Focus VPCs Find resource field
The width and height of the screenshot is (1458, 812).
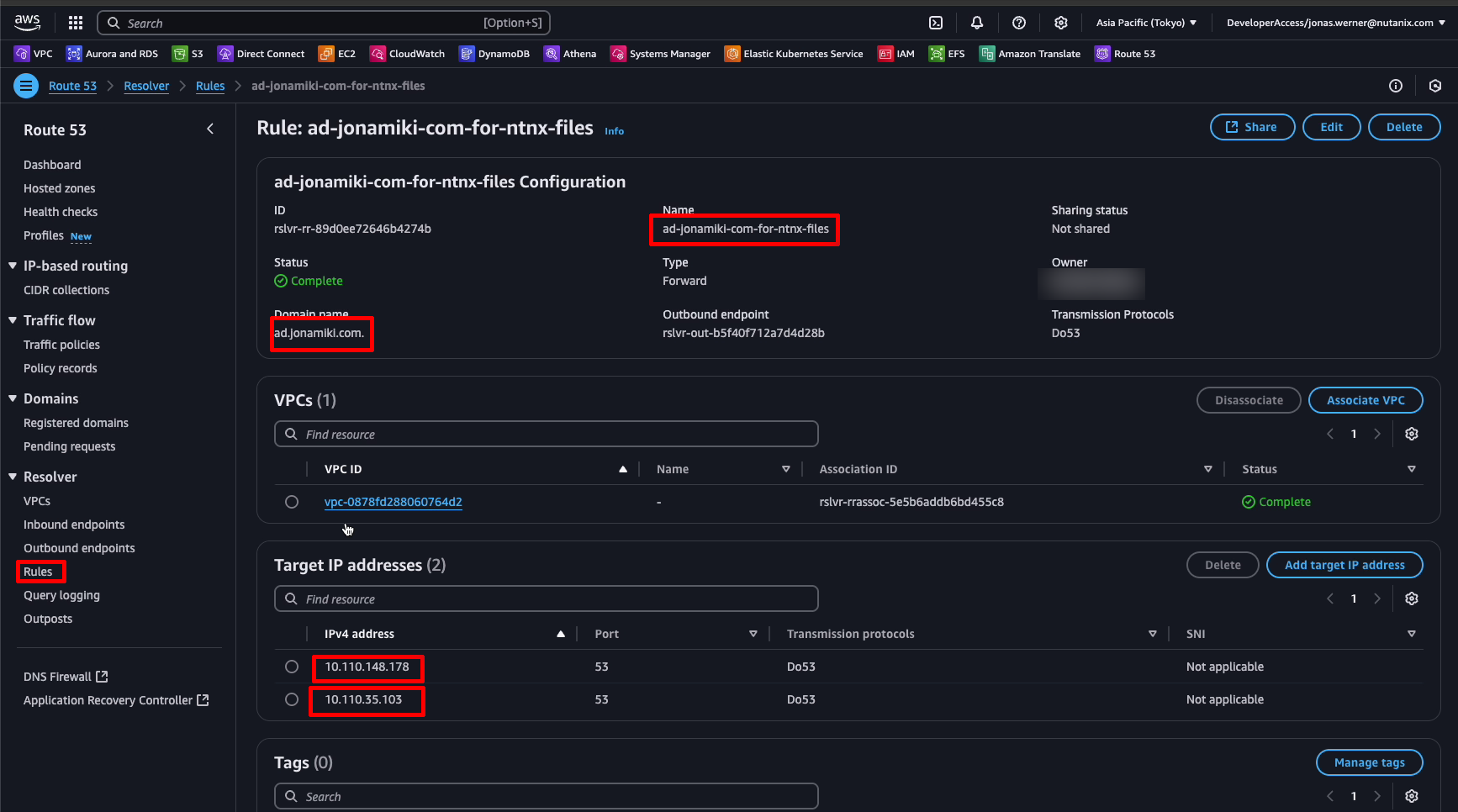point(546,434)
